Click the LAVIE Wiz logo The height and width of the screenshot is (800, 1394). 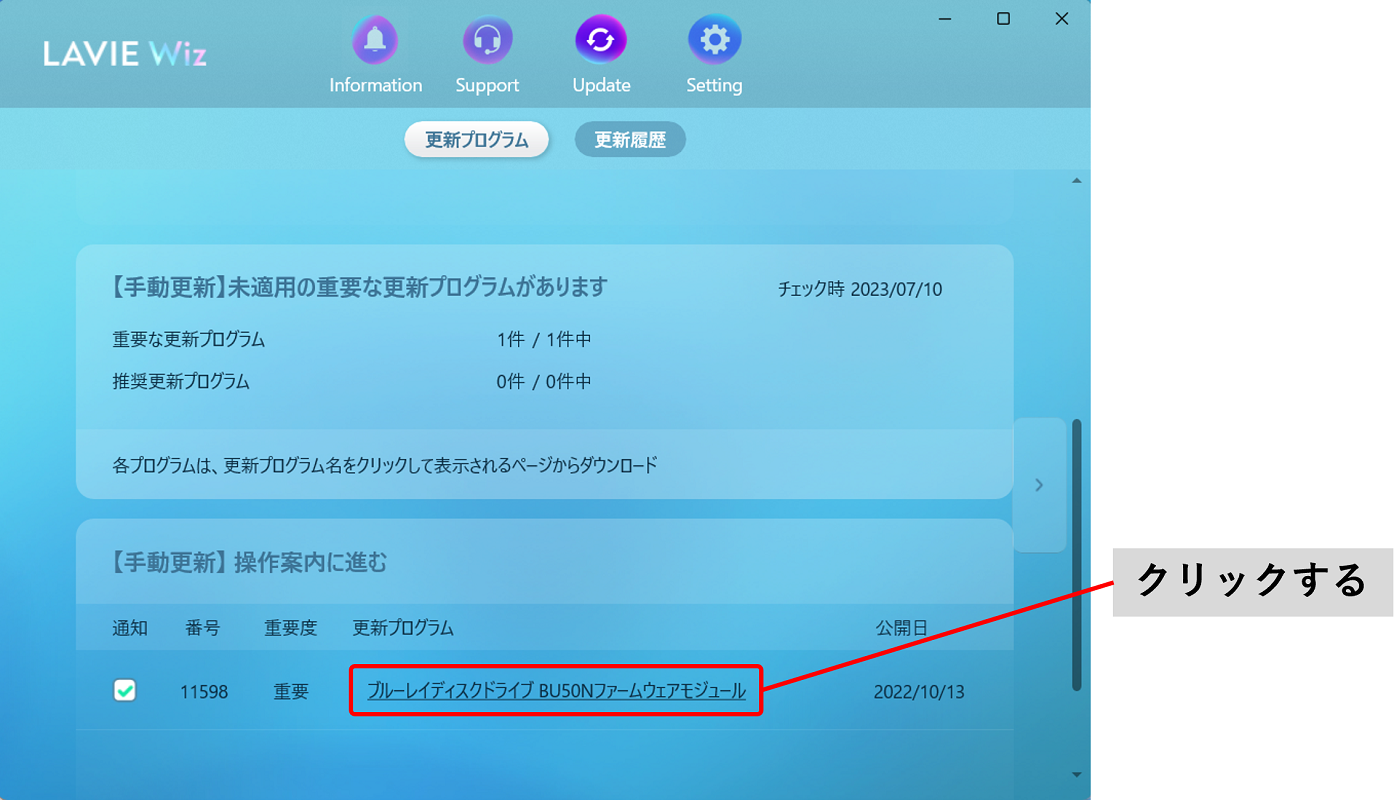(x=125, y=54)
